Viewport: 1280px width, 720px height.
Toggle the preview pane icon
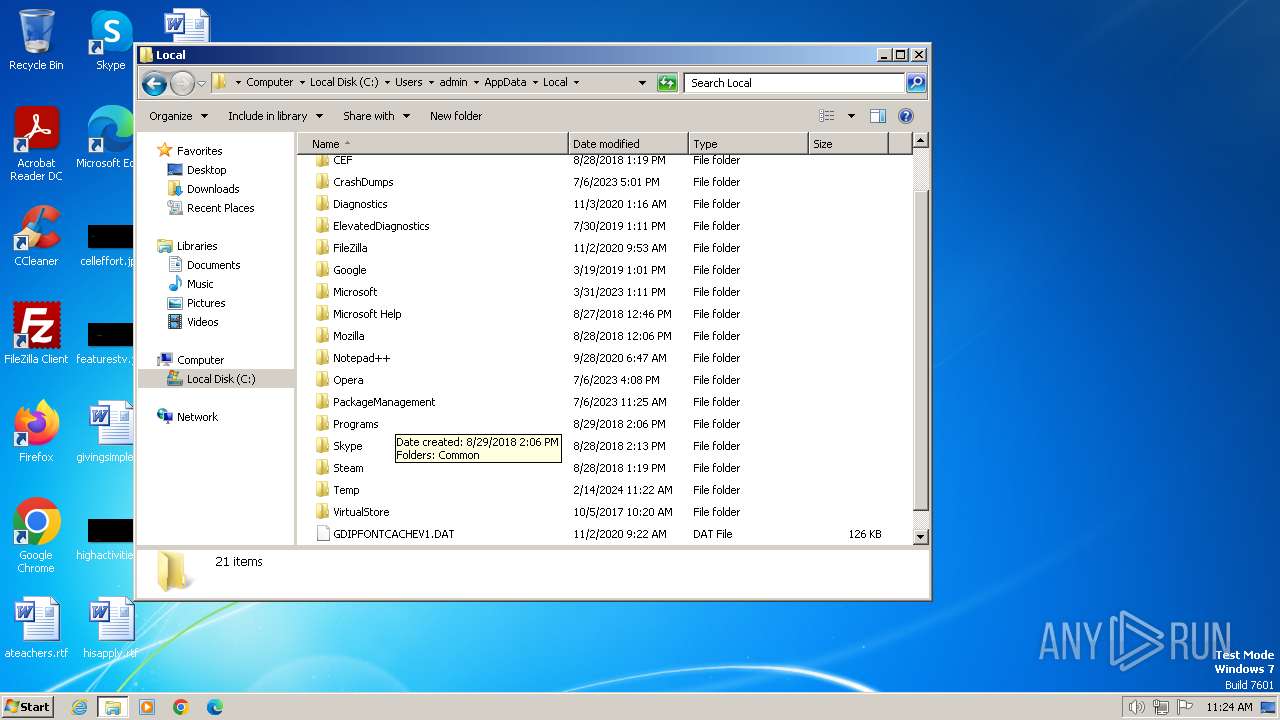pyautogui.click(x=878, y=116)
